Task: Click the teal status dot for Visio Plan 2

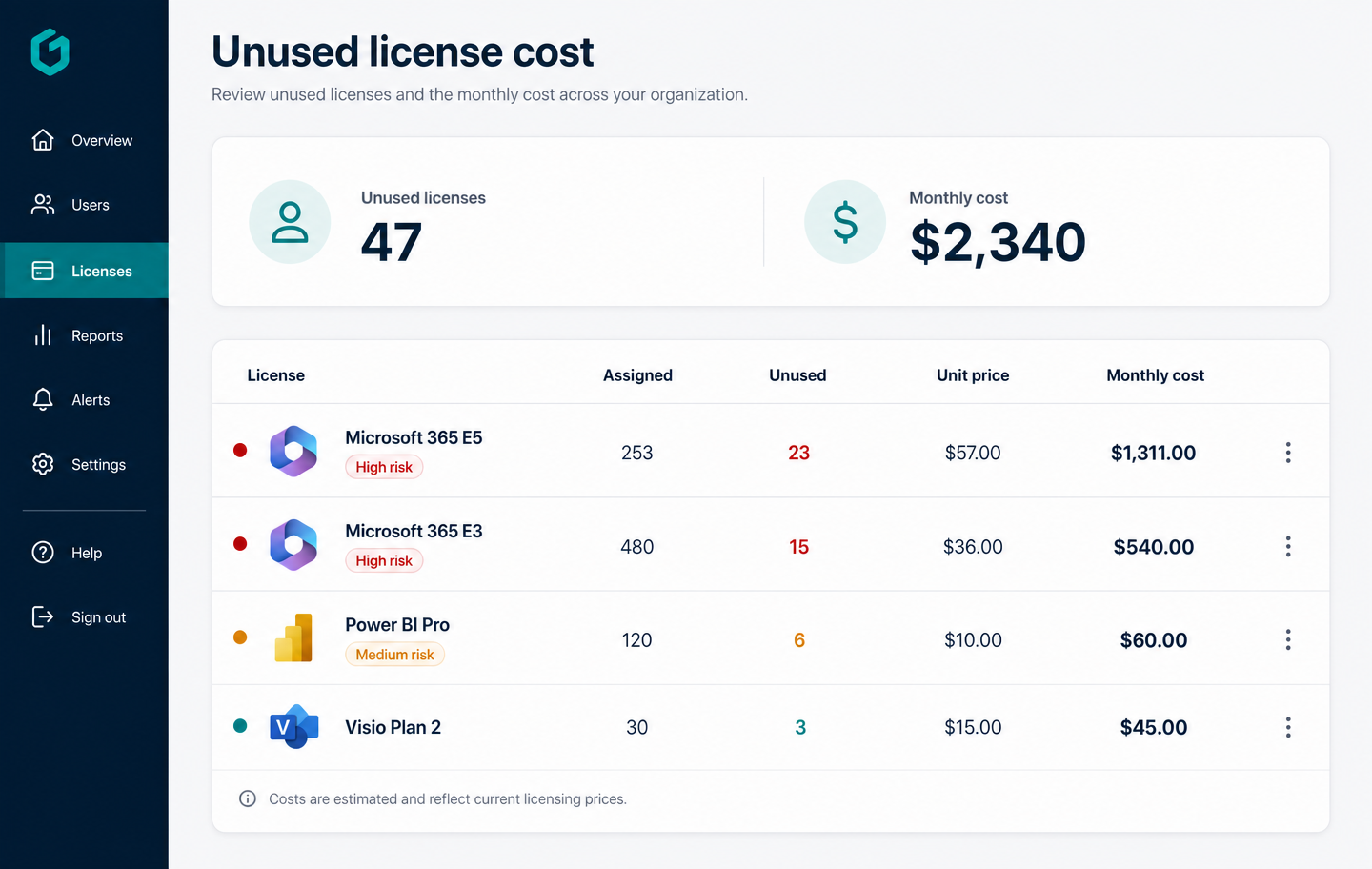Action: click(x=240, y=725)
